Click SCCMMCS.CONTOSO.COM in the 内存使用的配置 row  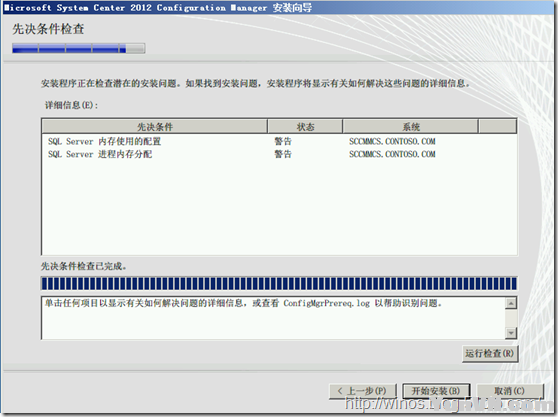coord(392,141)
